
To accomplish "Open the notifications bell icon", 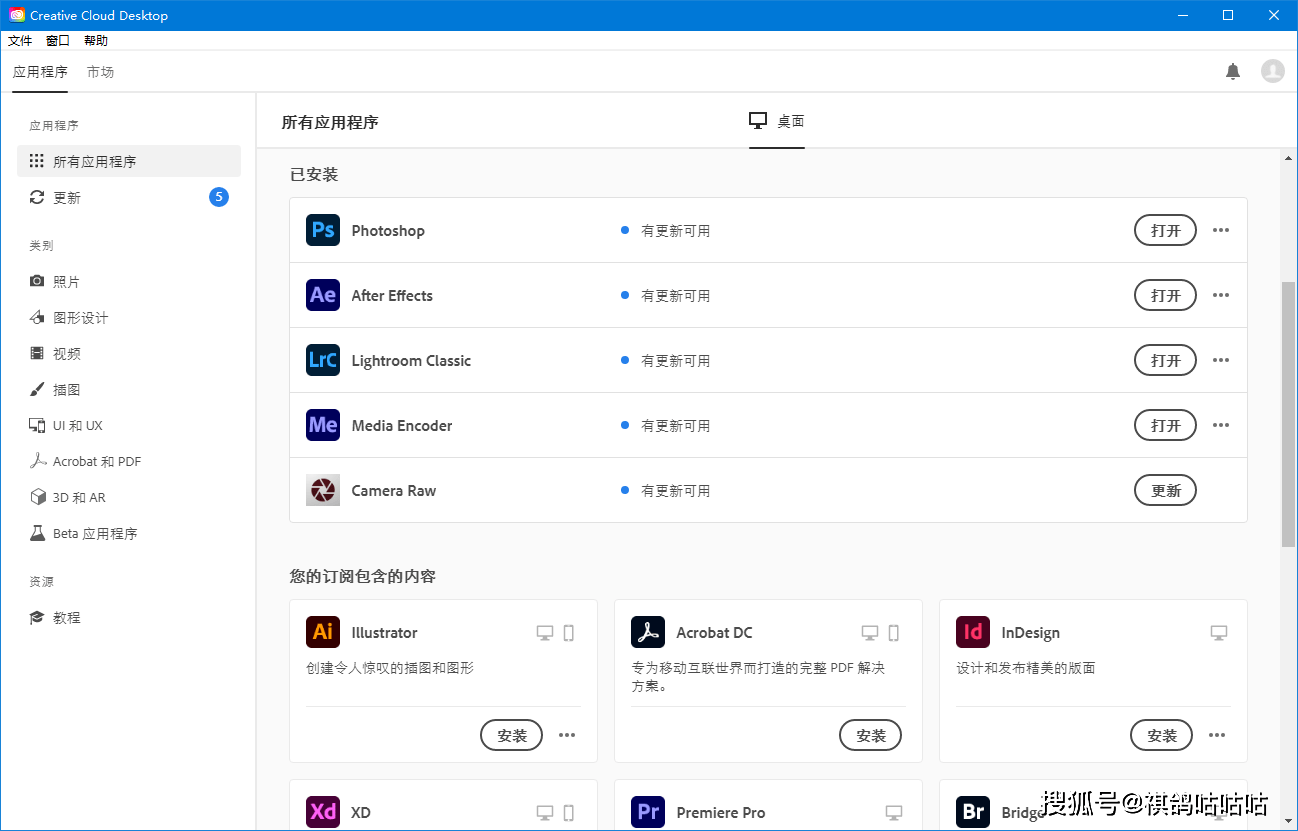I will point(1233,71).
